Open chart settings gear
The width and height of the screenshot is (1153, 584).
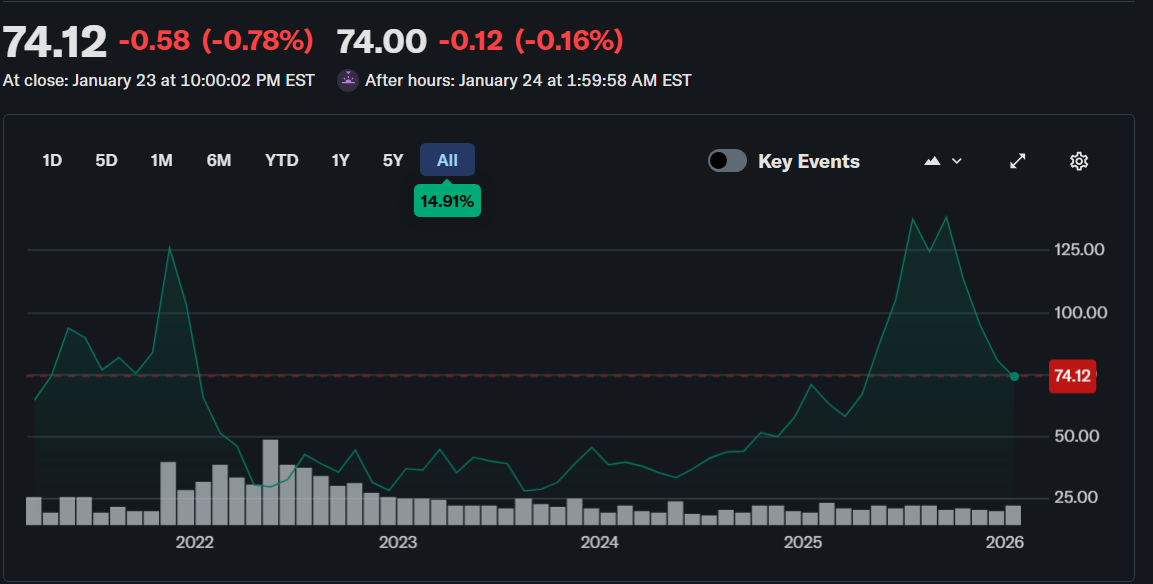point(1079,161)
